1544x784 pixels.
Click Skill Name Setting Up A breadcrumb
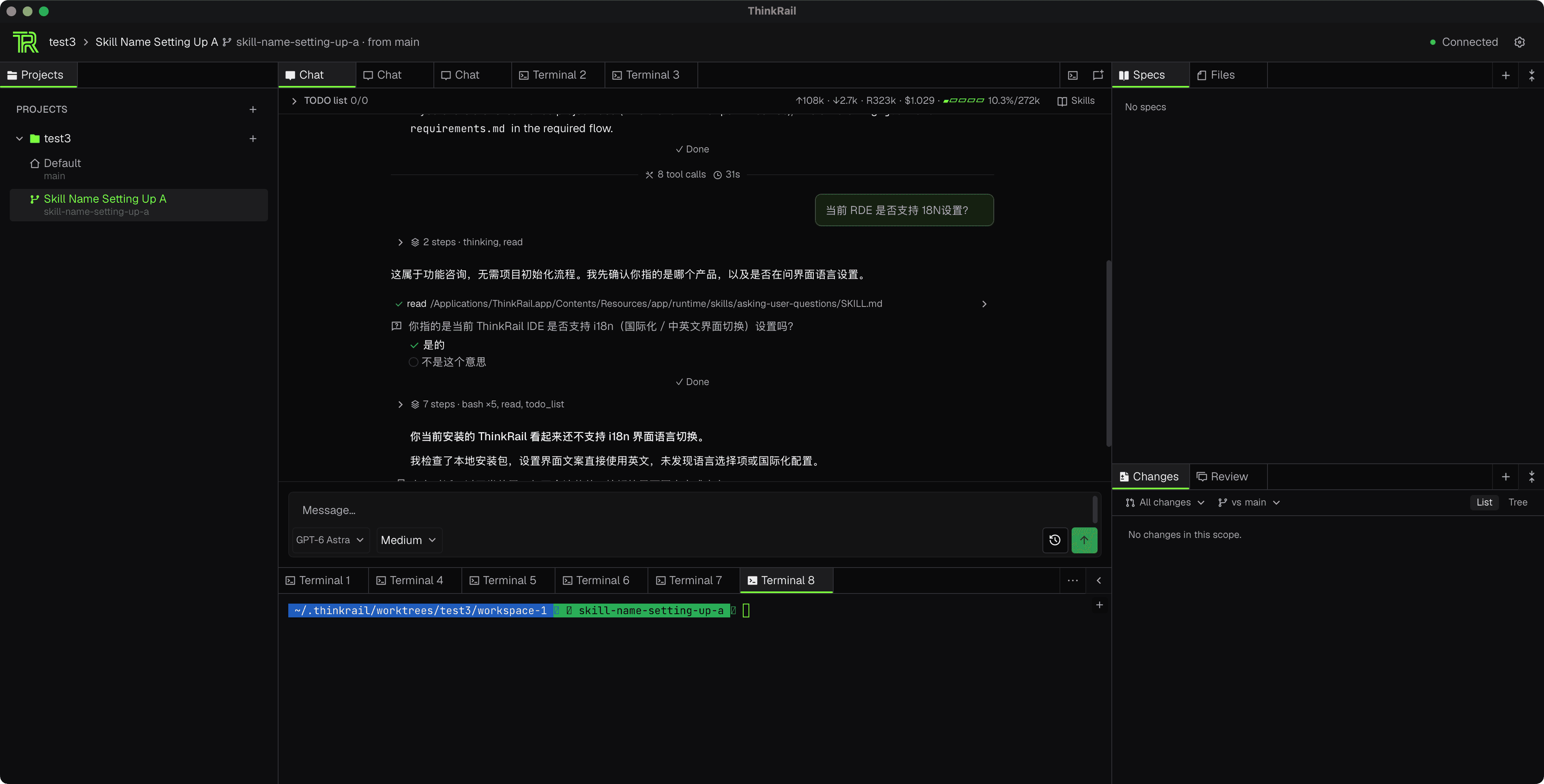157,42
